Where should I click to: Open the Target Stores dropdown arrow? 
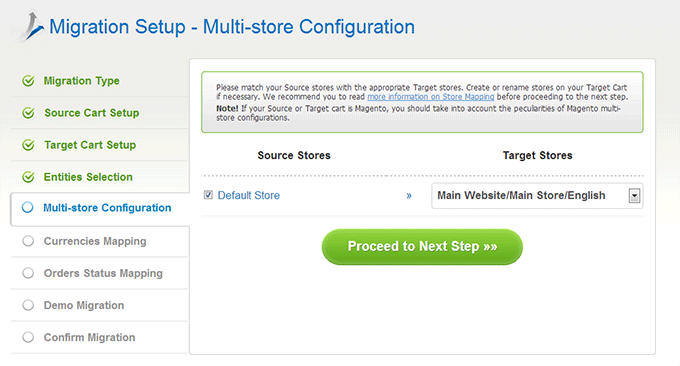634,196
